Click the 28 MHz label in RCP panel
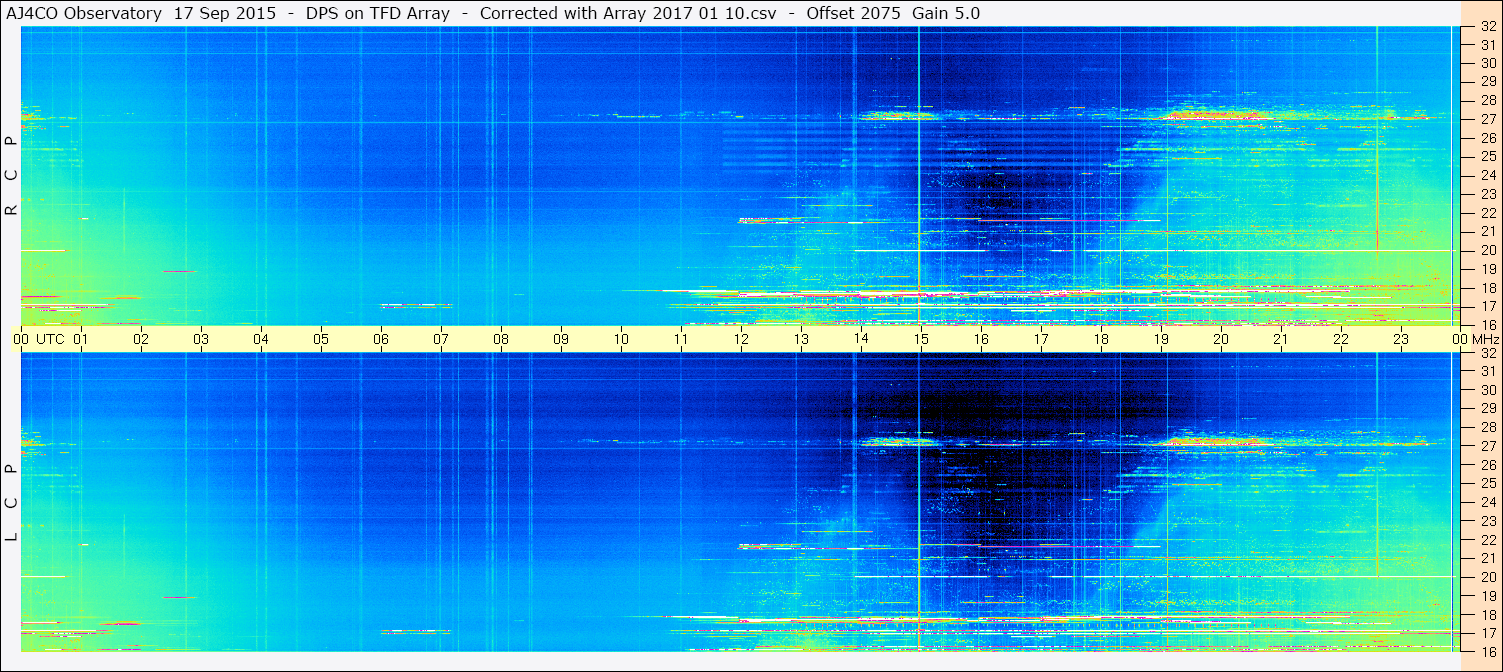This screenshot has width=1503, height=672. click(x=1488, y=100)
